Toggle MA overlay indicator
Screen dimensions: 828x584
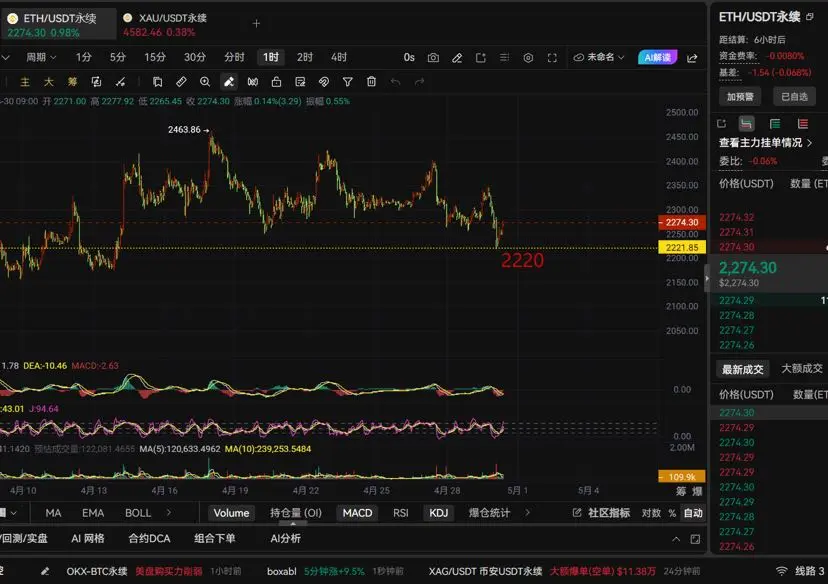click(x=53, y=513)
